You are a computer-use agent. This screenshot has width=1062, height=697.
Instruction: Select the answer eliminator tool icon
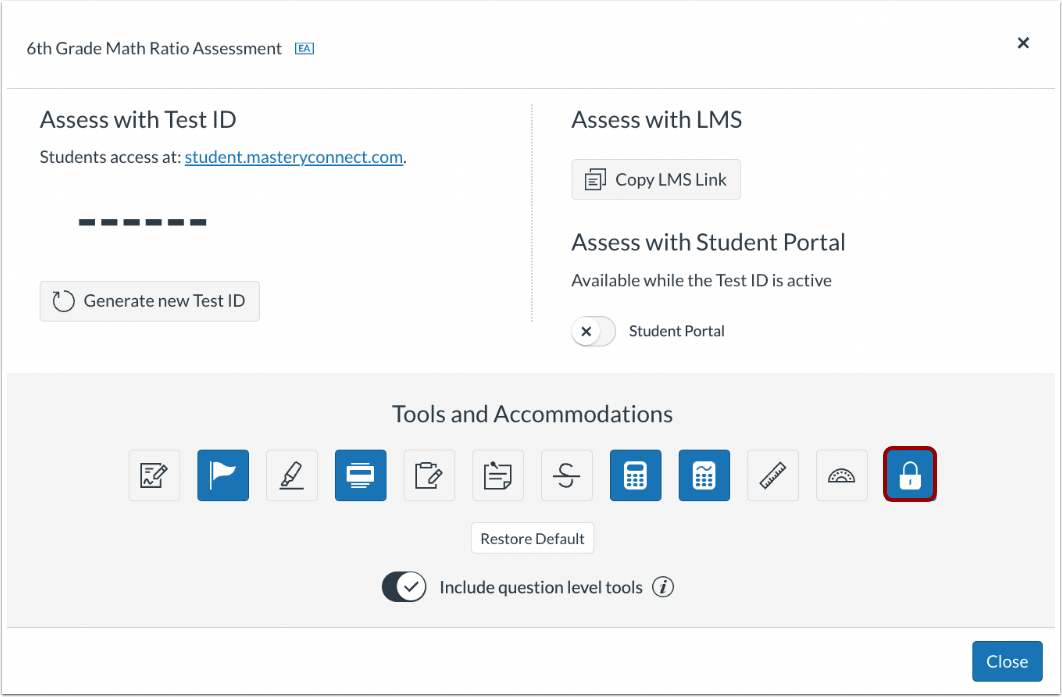point(154,475)
